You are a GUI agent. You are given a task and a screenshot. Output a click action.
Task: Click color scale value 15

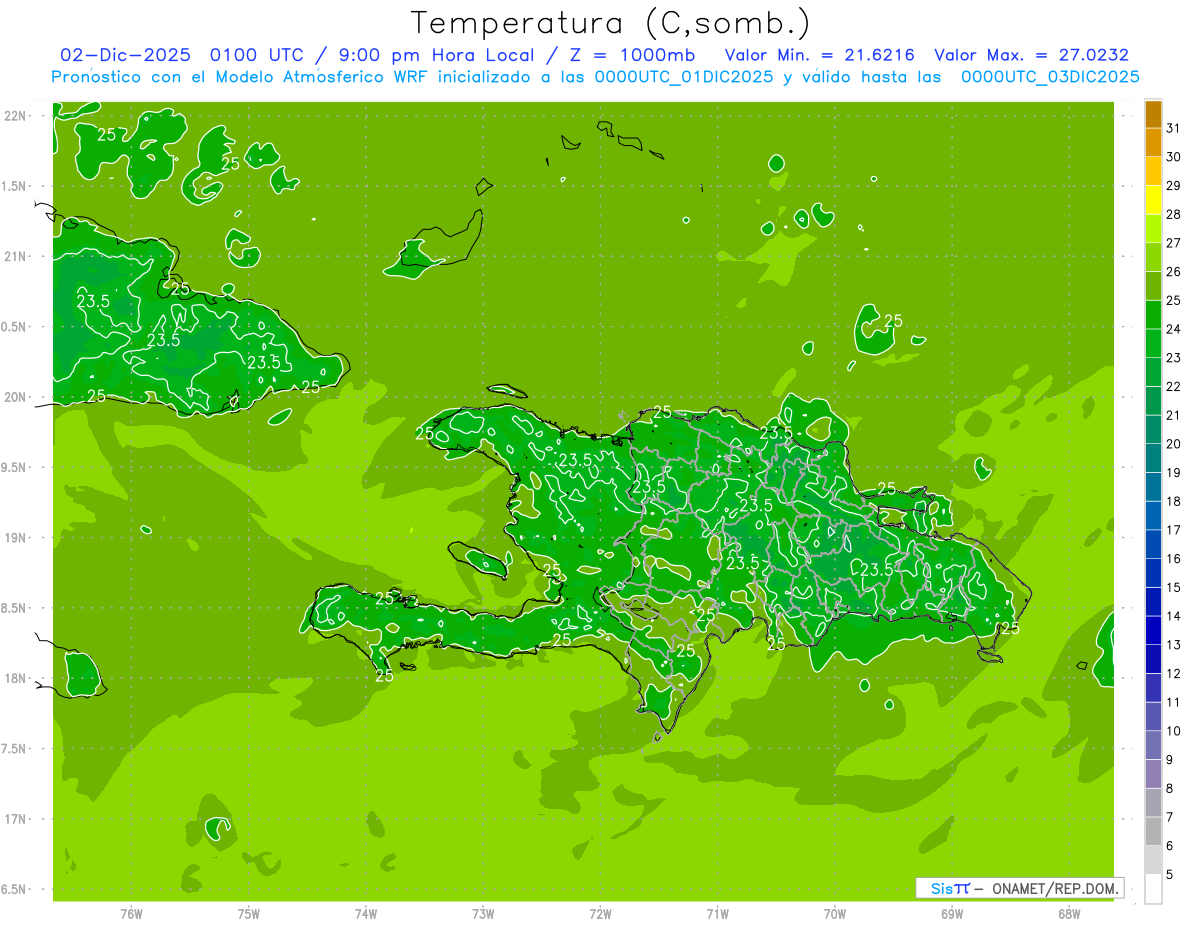click(x=1173, y=588)
